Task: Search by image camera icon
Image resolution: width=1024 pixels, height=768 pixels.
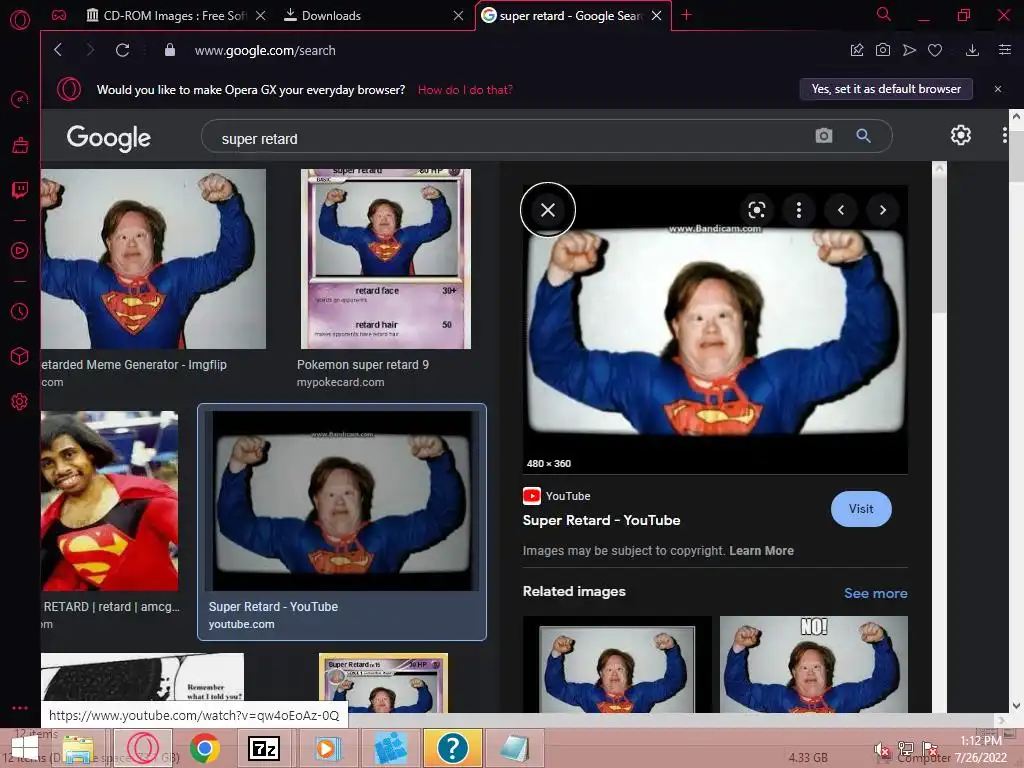Action: pyautogui.click(x=824, y=136)
